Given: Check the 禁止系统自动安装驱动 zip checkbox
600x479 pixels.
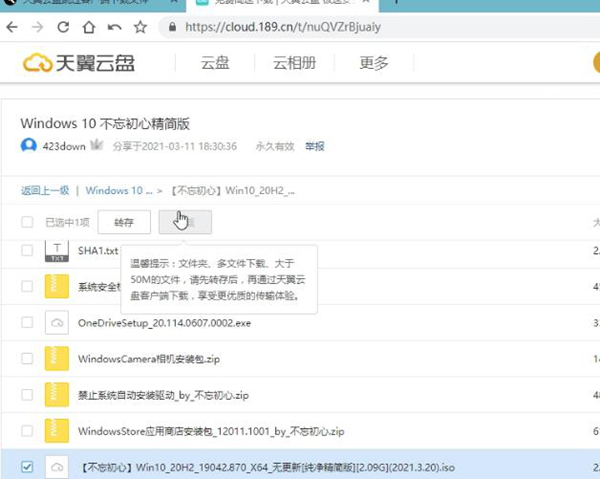Looking at the screenshot, I should point(27,394).
